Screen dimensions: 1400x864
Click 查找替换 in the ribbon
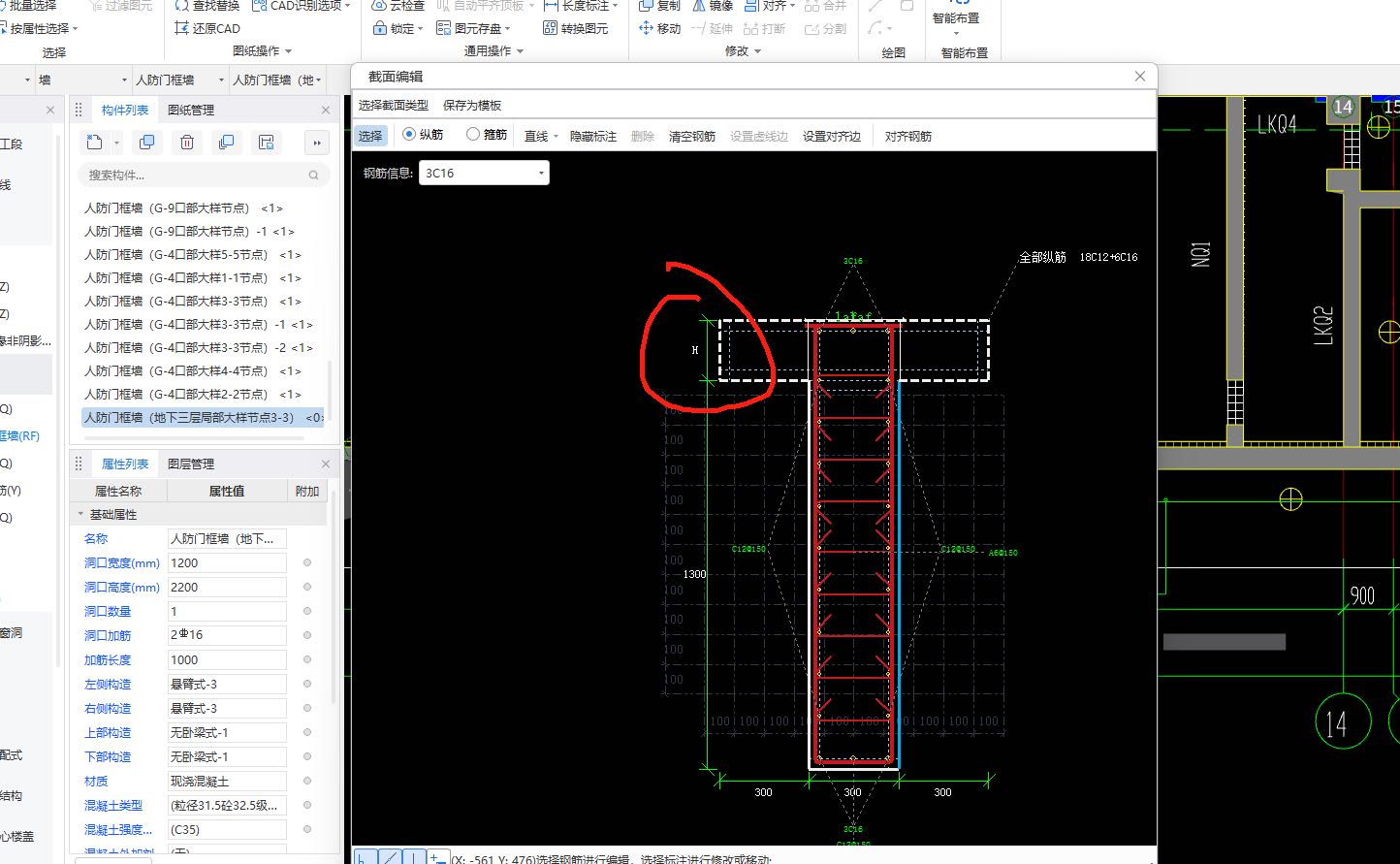coord(207,6)
